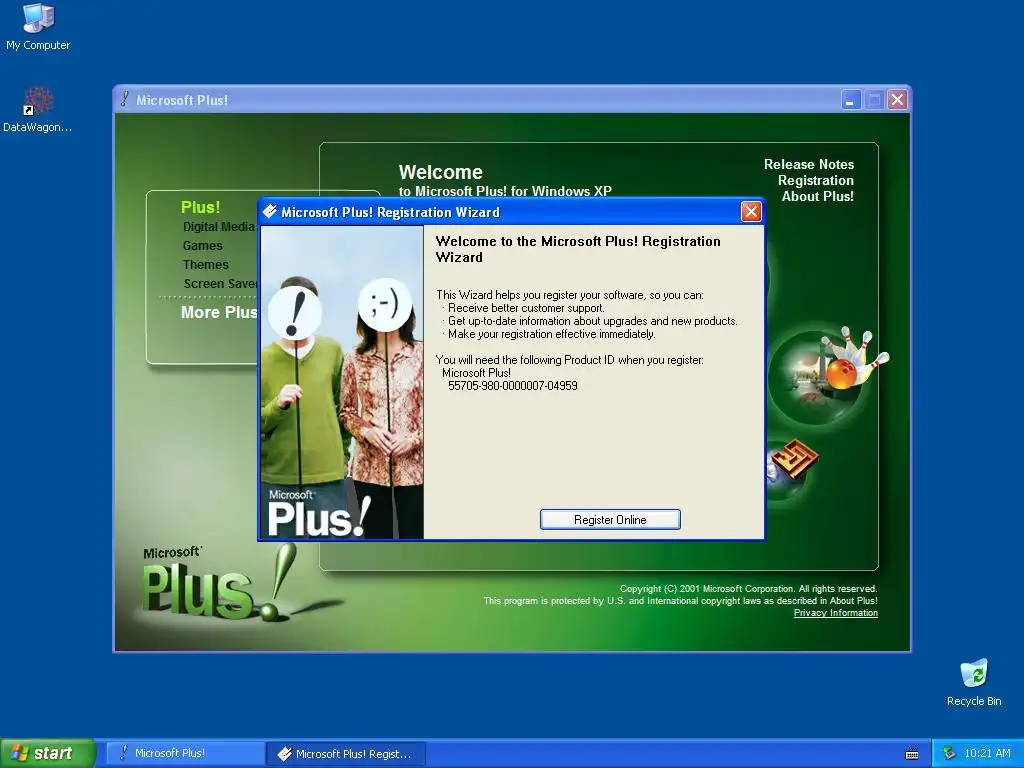The width and height of the screenshot is (1024, 768).
Task: Open Release Notes link in Plus! window
Action: (808, 164)
